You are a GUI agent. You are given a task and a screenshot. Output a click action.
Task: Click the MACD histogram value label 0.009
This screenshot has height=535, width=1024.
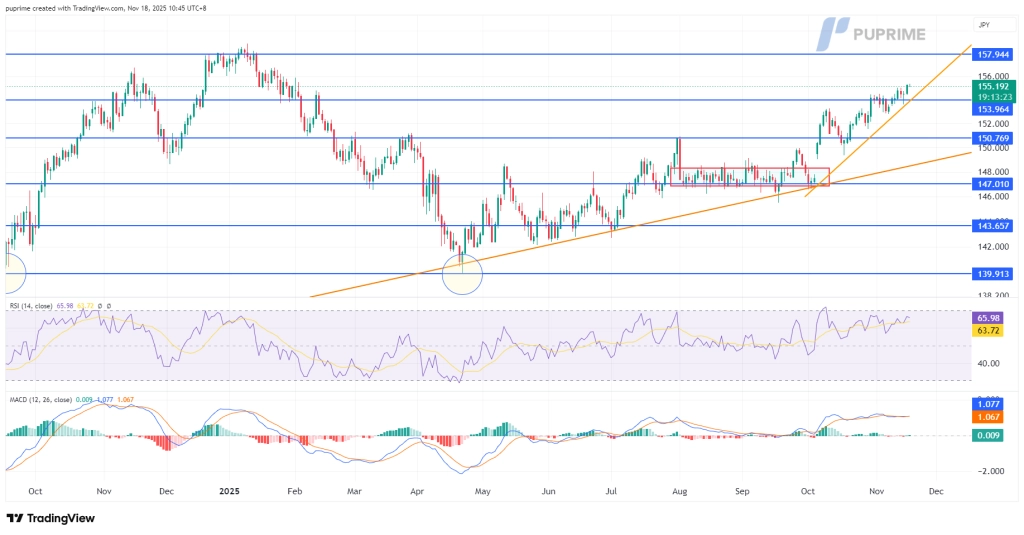click(987, 435)
